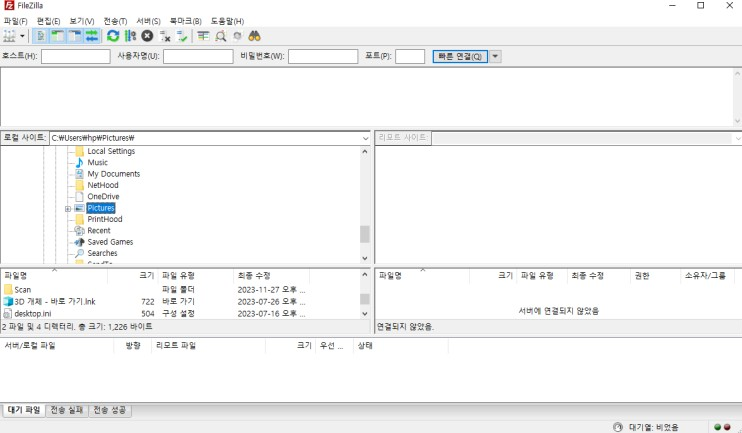Toggle local directory tree display
The image size is (742, 433).
pos(58,36)
